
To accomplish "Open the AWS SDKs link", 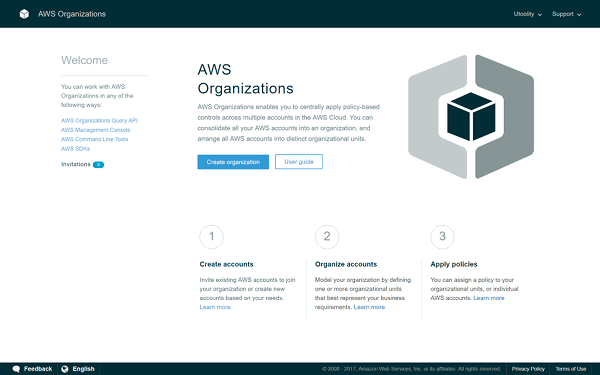I will click(x=75, y=149).
